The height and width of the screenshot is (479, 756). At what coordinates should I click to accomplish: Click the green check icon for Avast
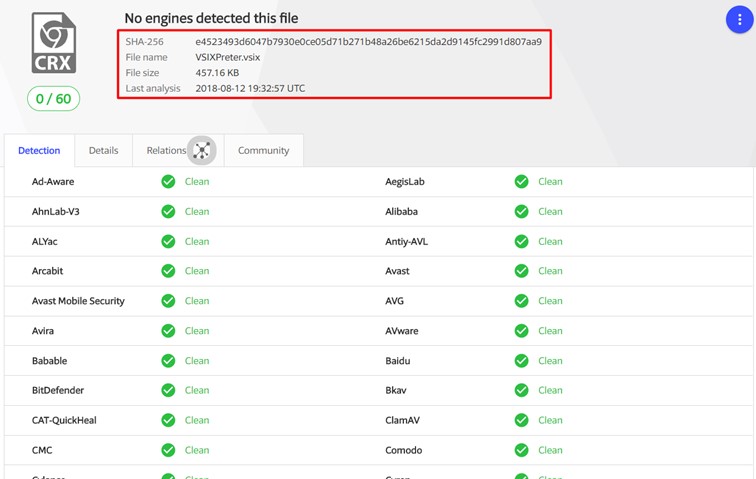pyautogui.click(x=521, y=271)
